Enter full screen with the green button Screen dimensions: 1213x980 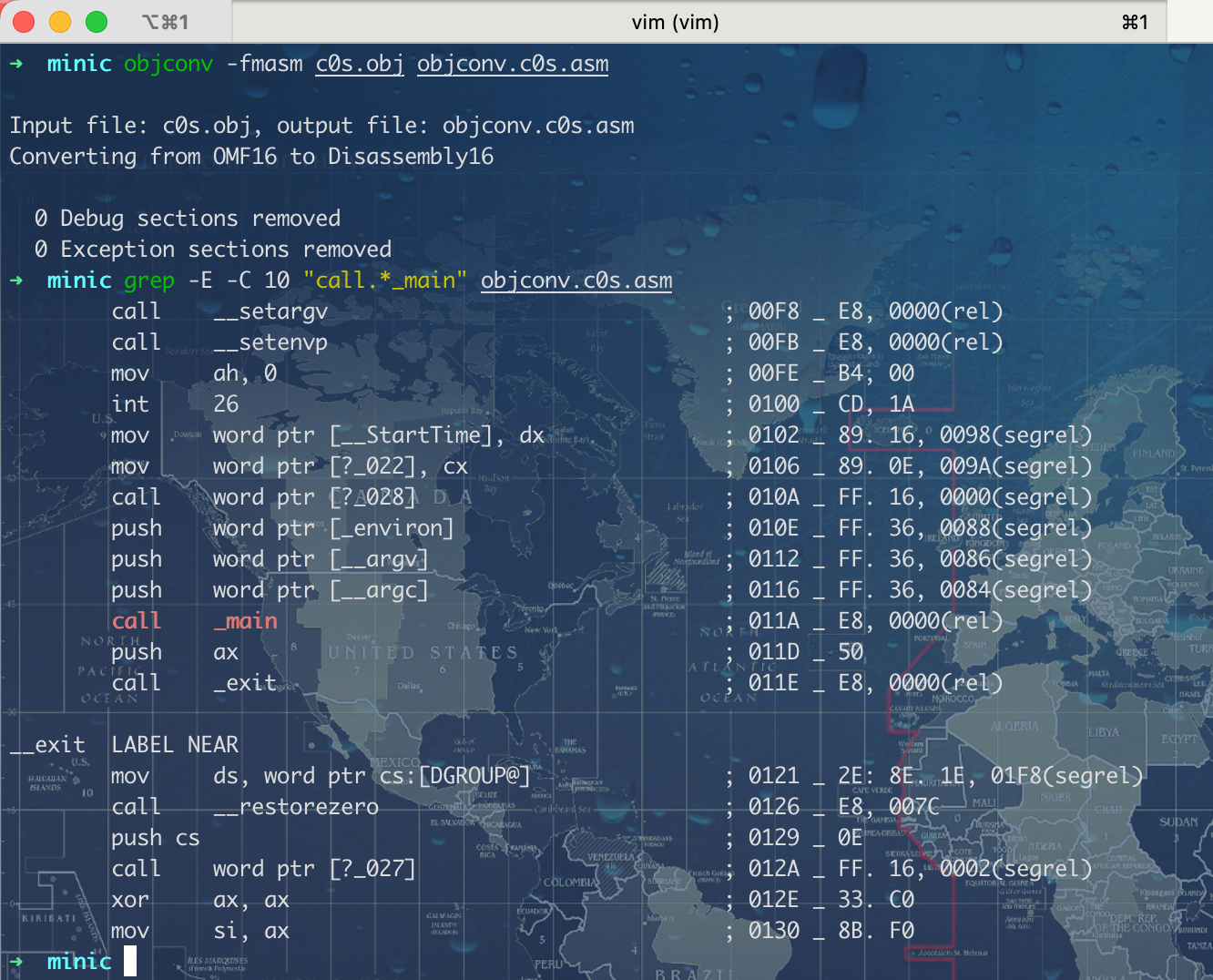tap(97, 22)
